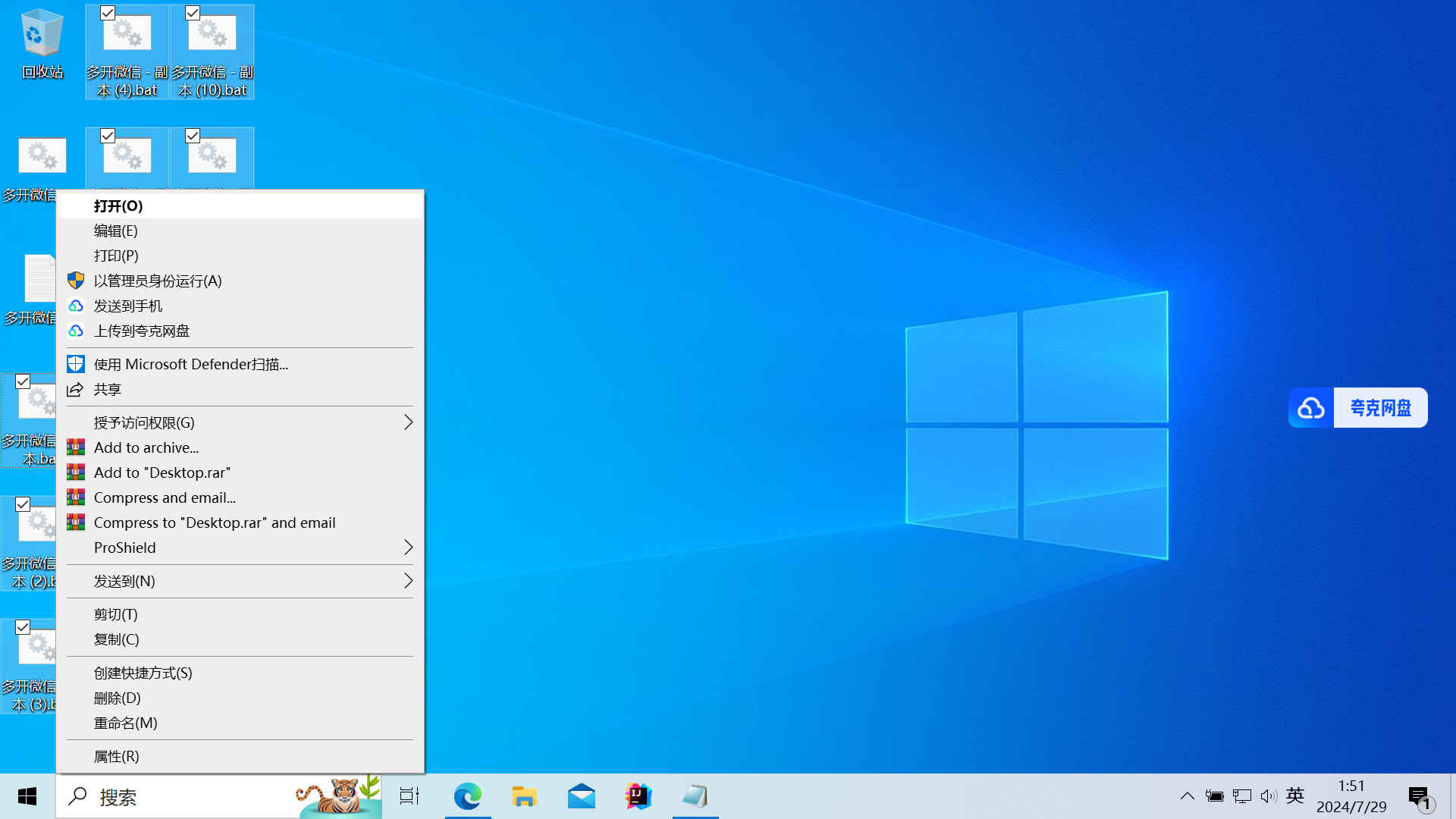Launch Microsoft Edge from the taskbar
1456x819 pixels.
click(x=468, y=796)
